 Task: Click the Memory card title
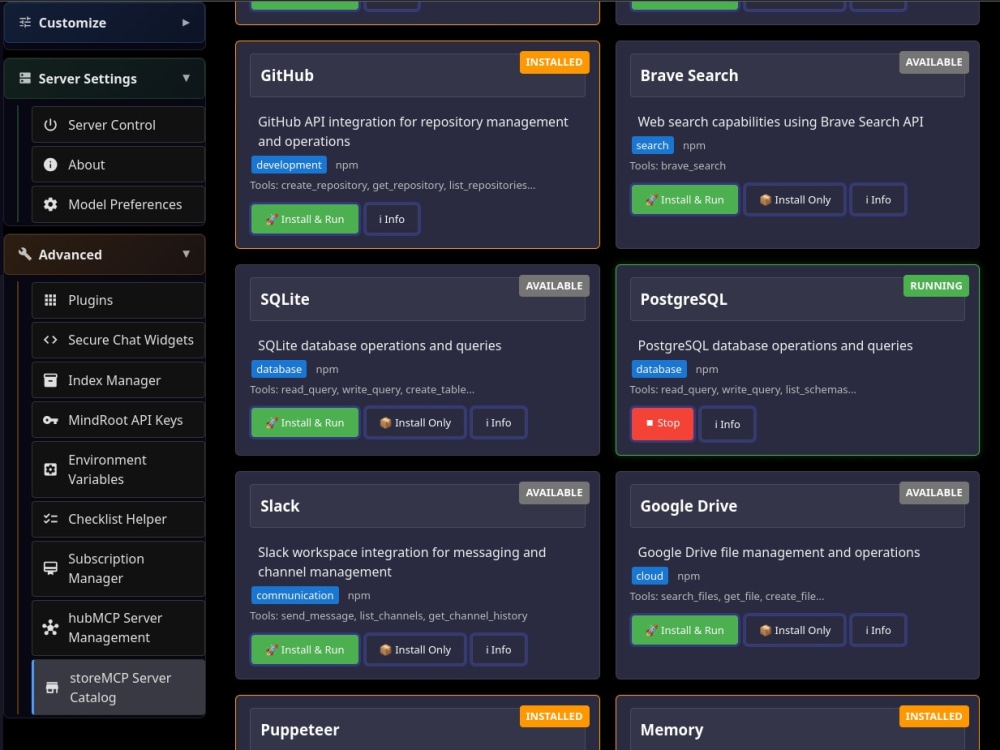coord(672,730)
